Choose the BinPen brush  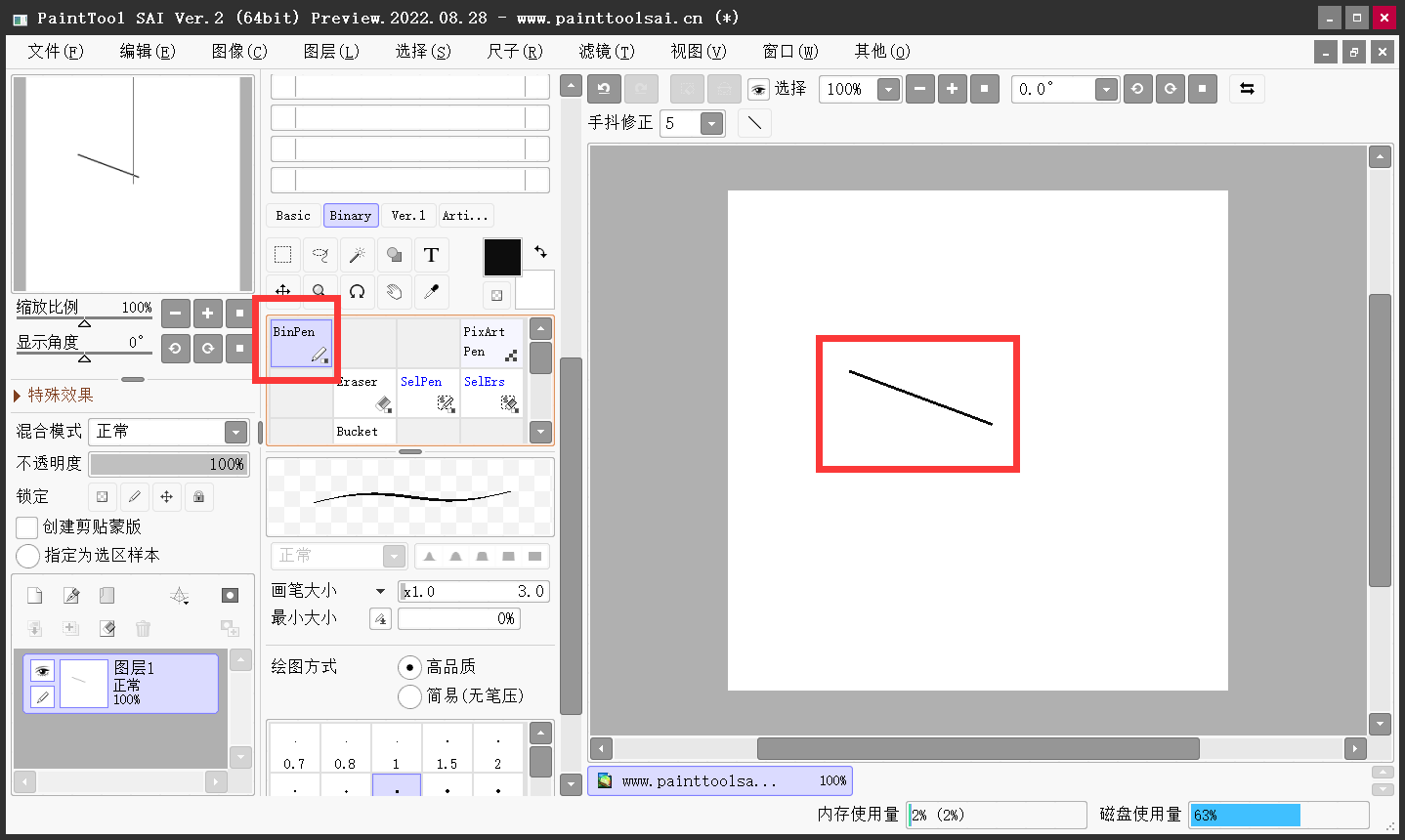[x=301, y=344]
